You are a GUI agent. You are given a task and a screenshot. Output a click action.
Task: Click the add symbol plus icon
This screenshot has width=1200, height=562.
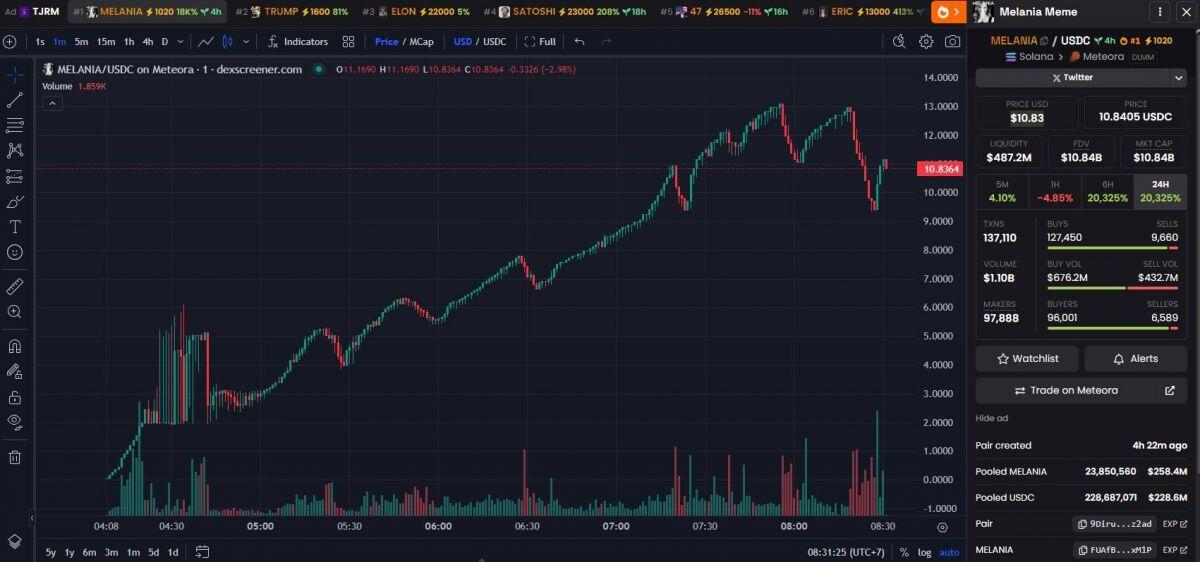[9, 42]
